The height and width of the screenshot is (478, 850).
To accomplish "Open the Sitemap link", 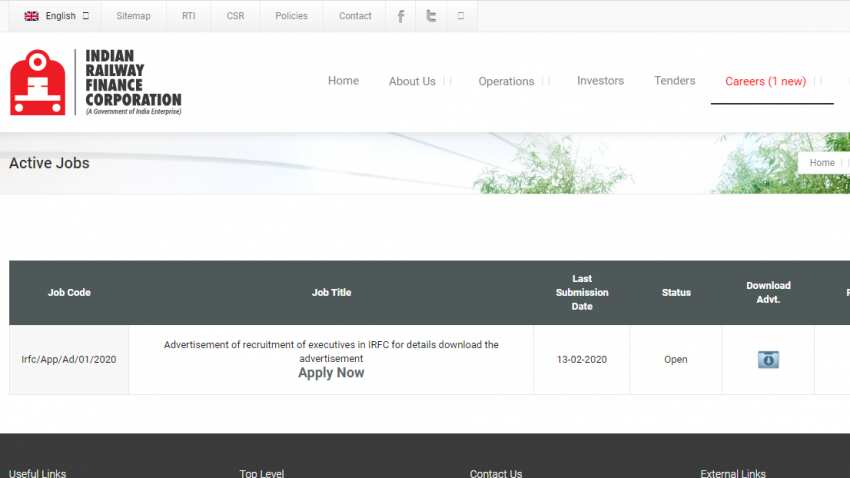I will 133,16.
